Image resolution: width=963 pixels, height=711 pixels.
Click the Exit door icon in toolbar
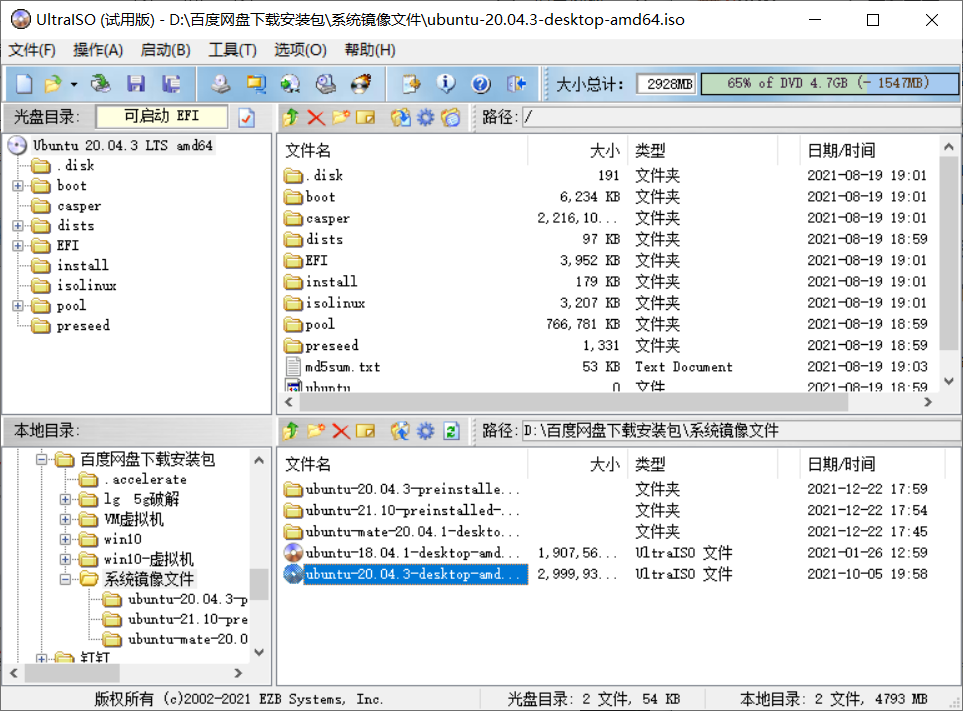[x=517, y=84]
